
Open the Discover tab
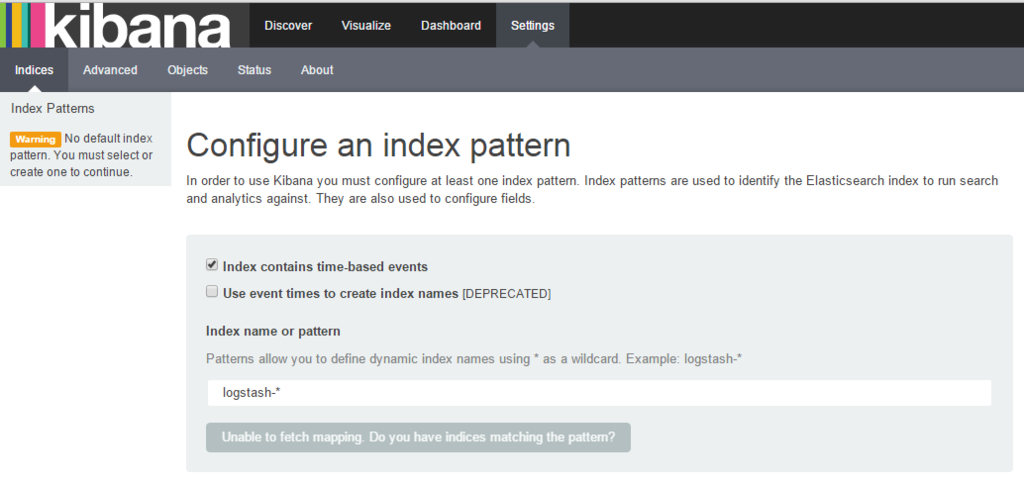pos(288,25)
